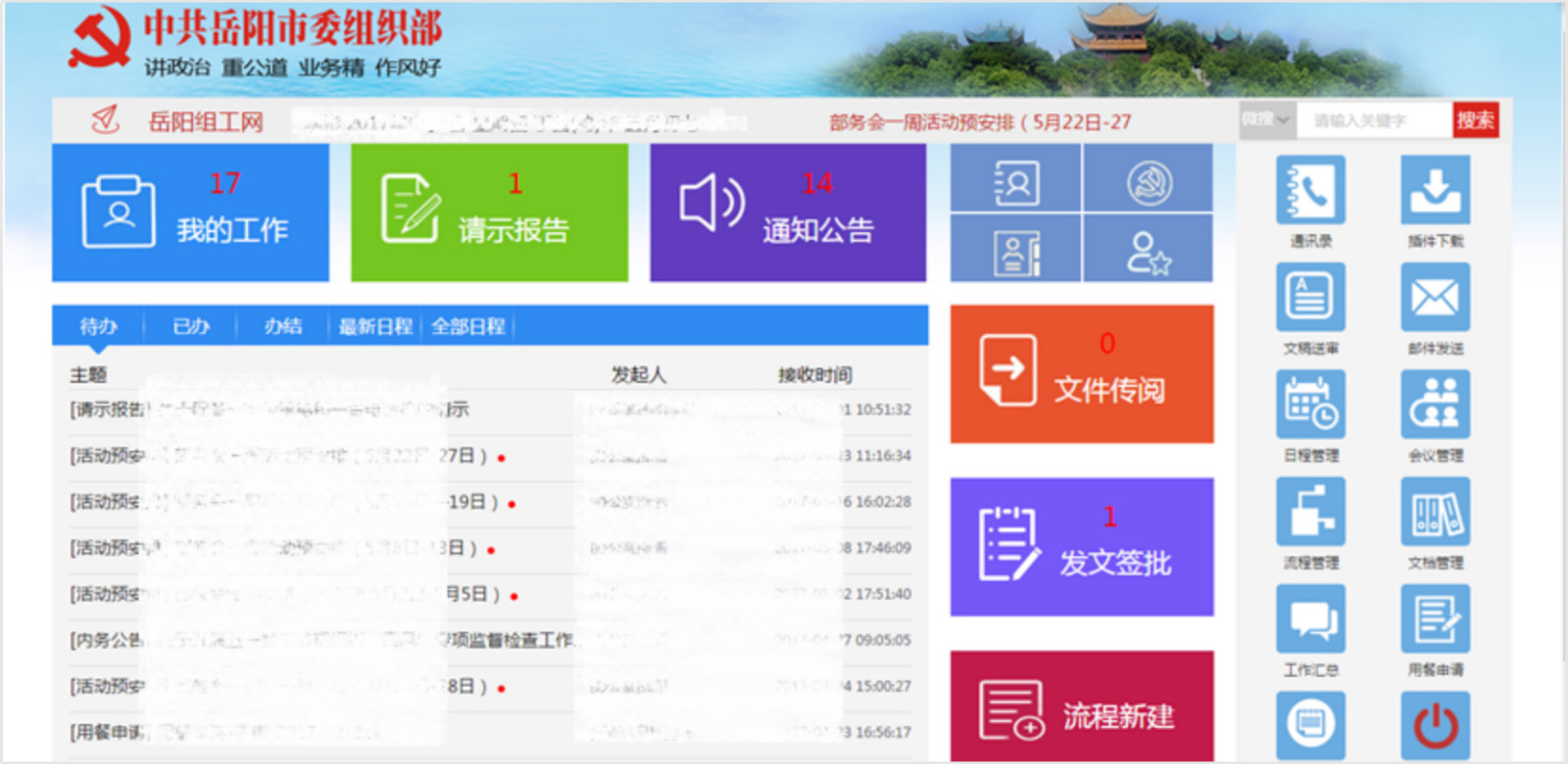Click the 文档管理 binders icon
Viewport: 1568px width, 764px height.
[1436, 511]
